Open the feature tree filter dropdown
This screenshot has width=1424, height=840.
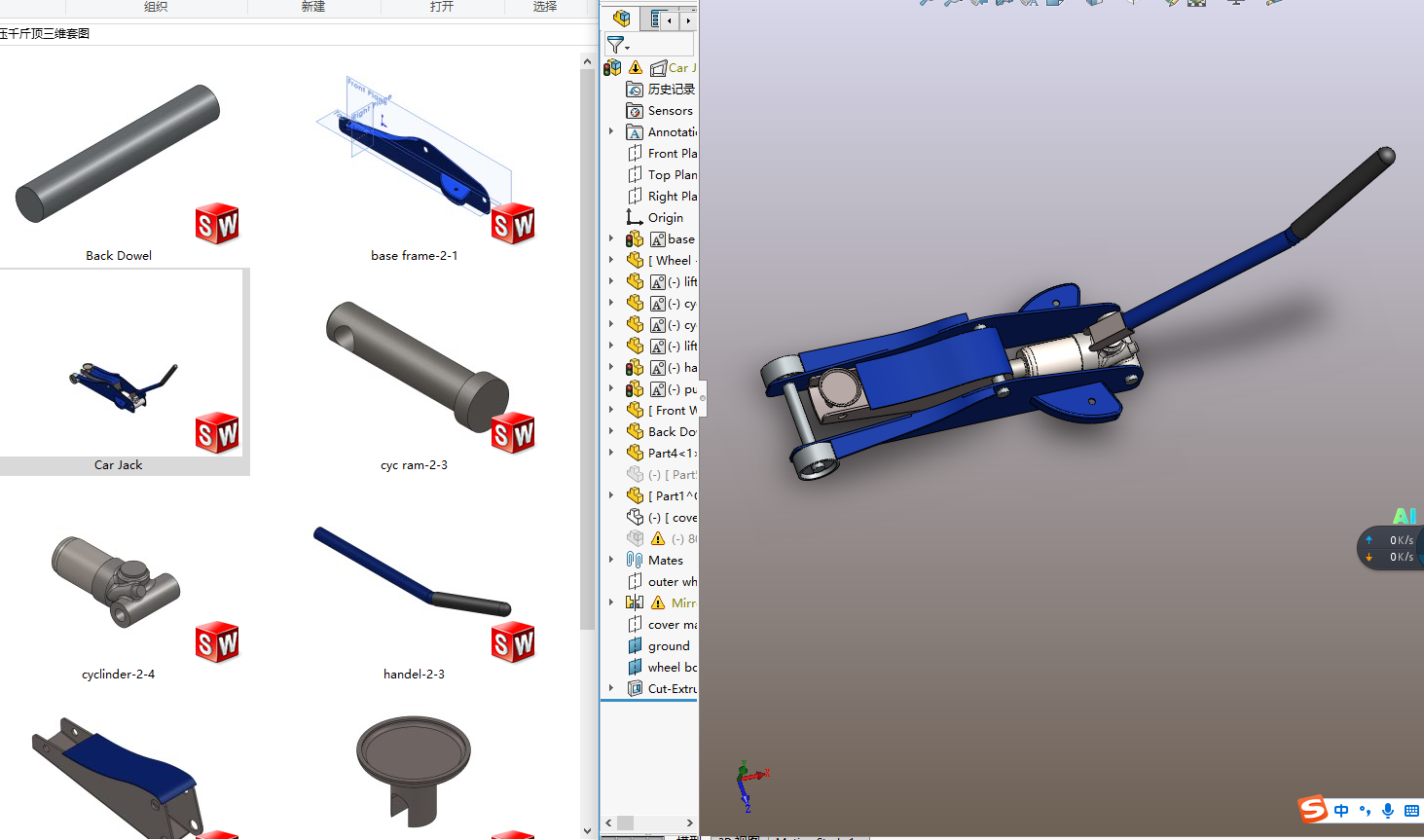[617, 45]
